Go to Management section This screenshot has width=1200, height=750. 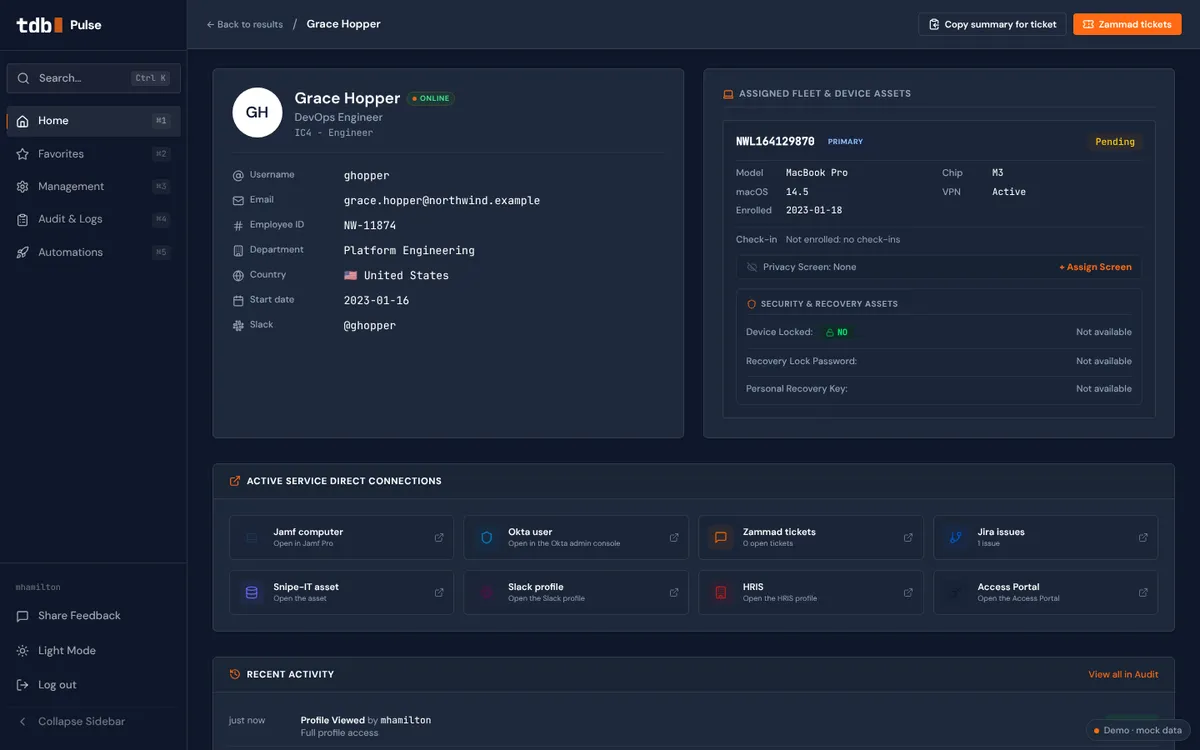[x=93, y=186]
